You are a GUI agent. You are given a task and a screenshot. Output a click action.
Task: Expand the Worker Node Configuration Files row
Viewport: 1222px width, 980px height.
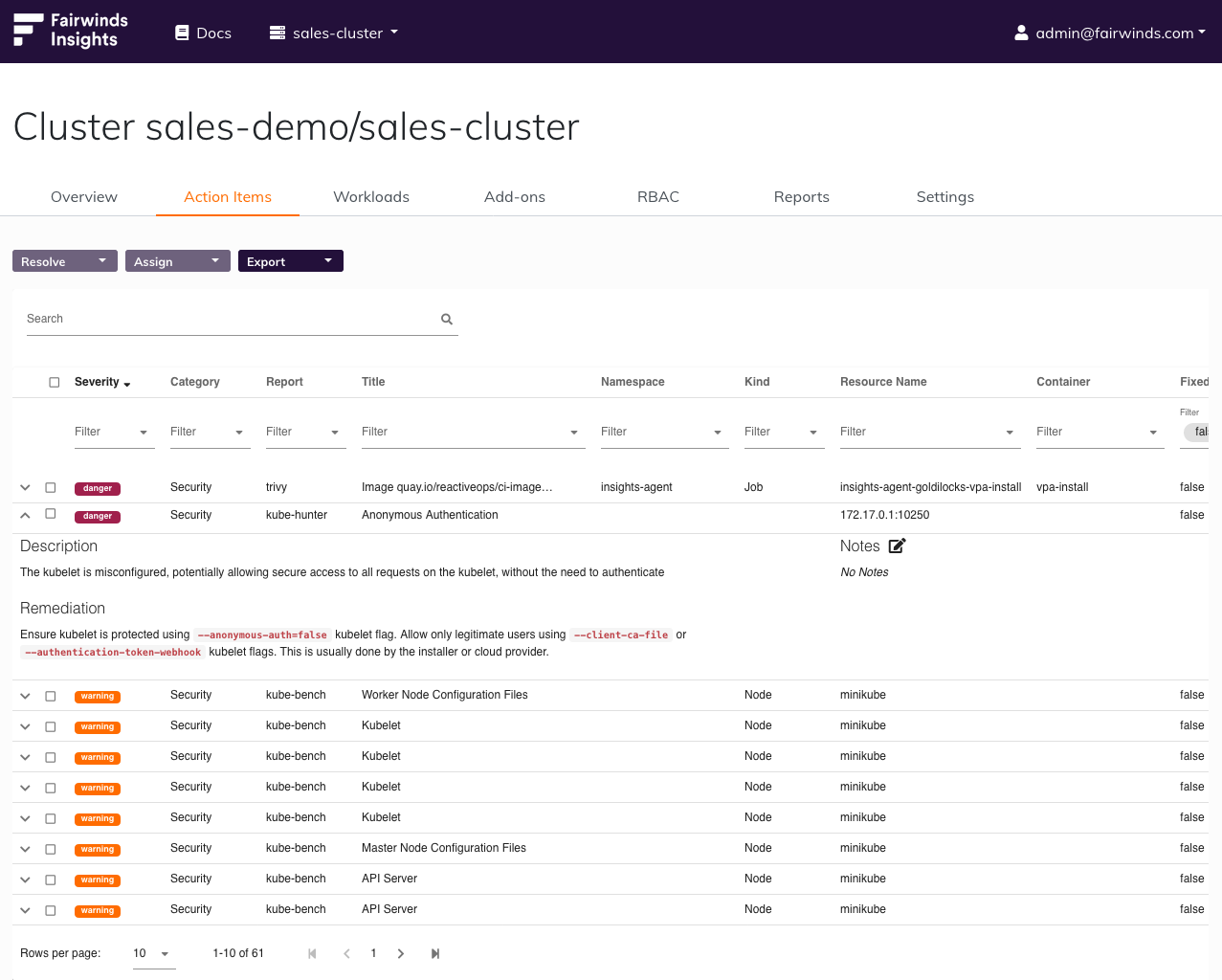[x=25, y=696]
